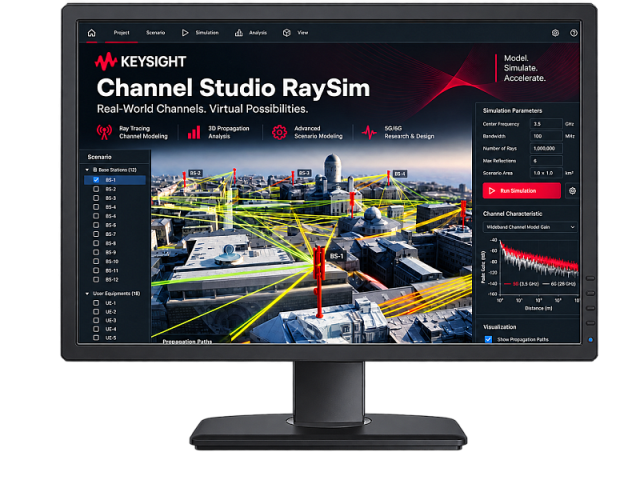Screen dimensions: 640x480
Task: Click the 6G (28 GHz) legend entry
Action: [559, 284]
